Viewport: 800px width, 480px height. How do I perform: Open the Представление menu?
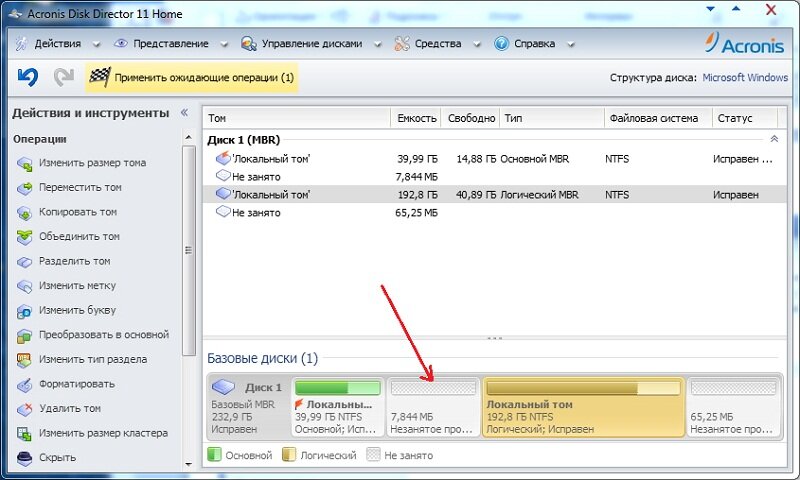tap(171, 44)
